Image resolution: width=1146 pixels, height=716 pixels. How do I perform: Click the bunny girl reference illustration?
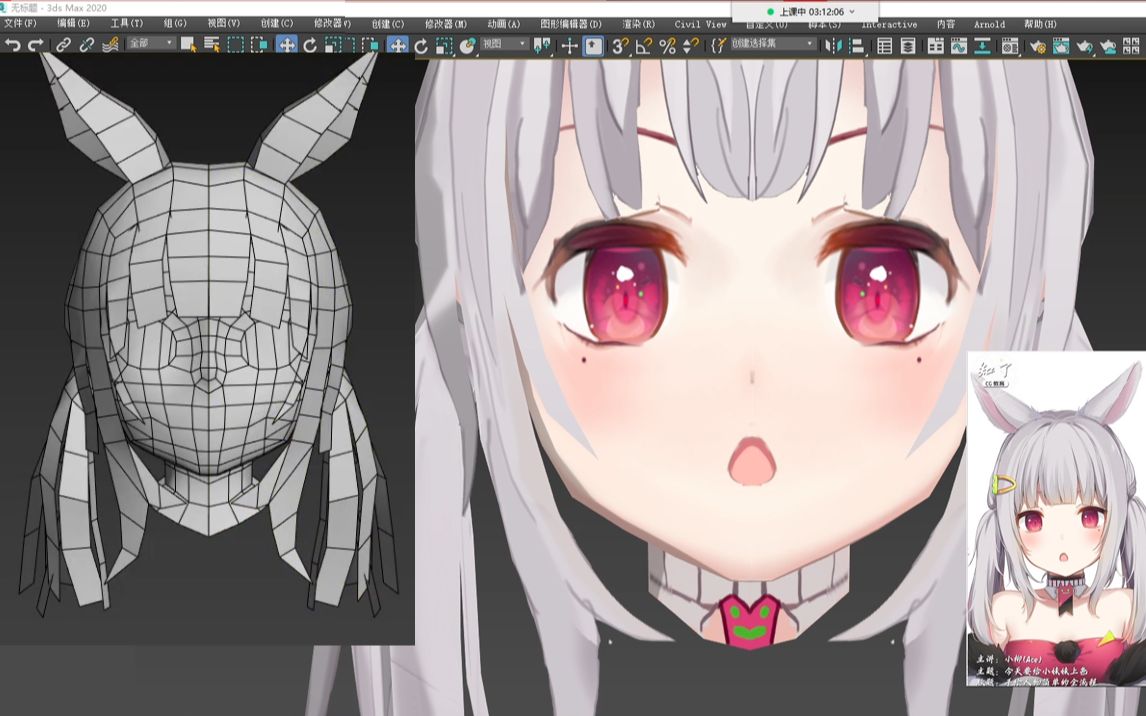click(x=1056, y=519)
